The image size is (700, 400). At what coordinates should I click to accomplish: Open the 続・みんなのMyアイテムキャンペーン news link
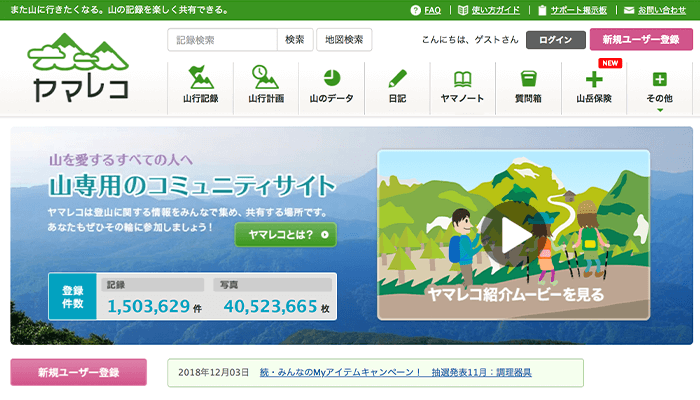pyautogui.click(x=396, y=372)
